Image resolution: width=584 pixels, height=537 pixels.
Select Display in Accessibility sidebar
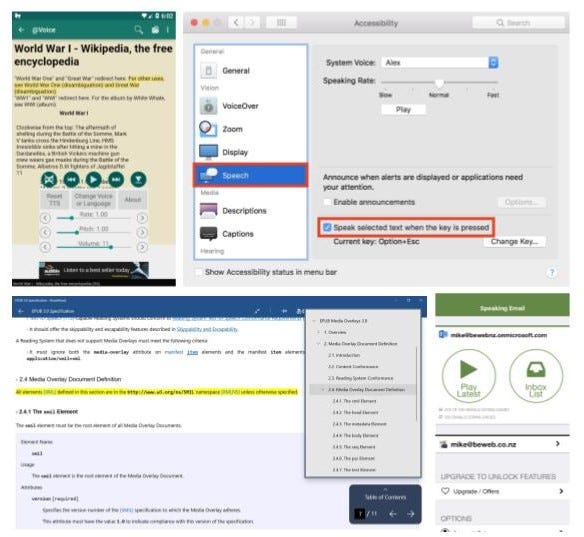pyautogui.click(x=251, y=152)
